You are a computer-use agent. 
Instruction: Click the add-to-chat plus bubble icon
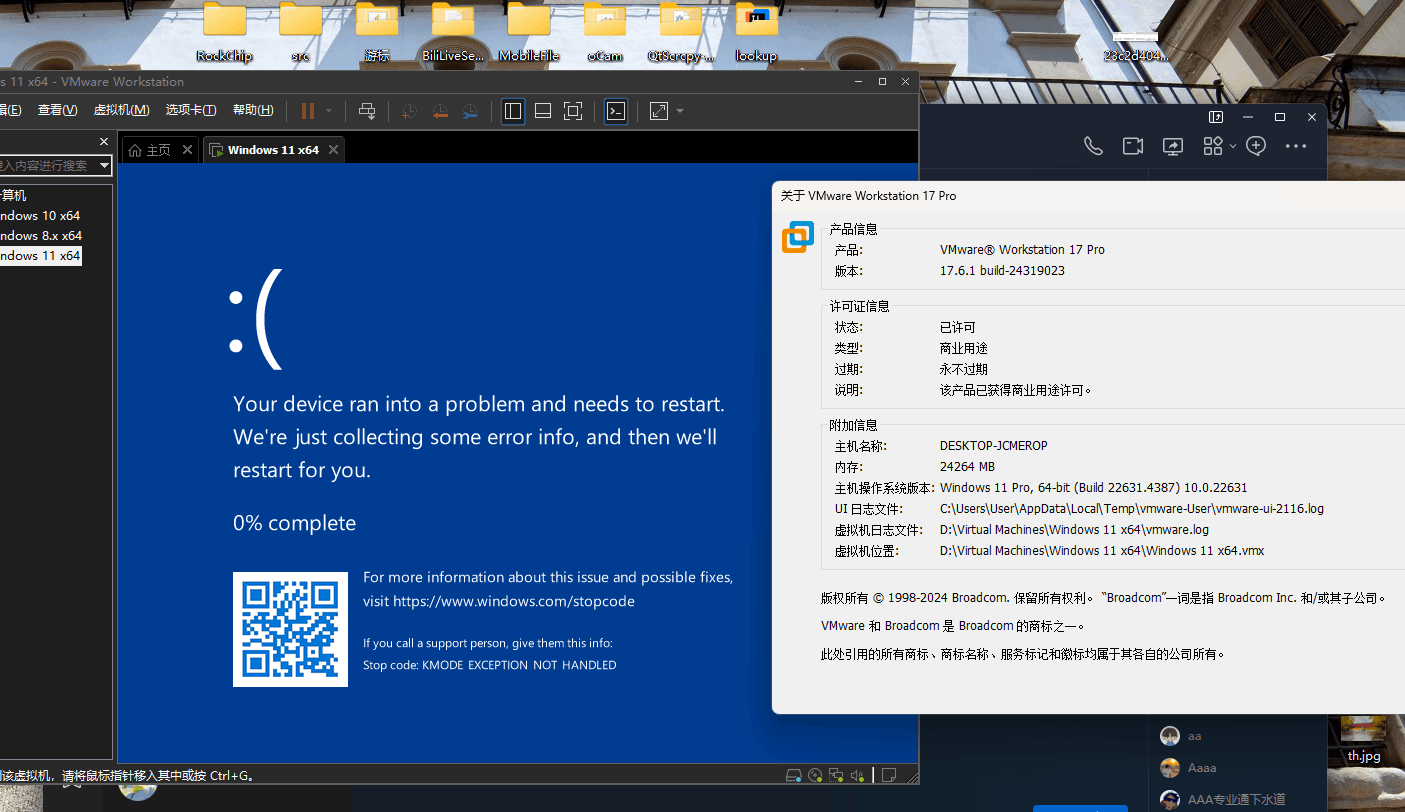[1257, 146]
